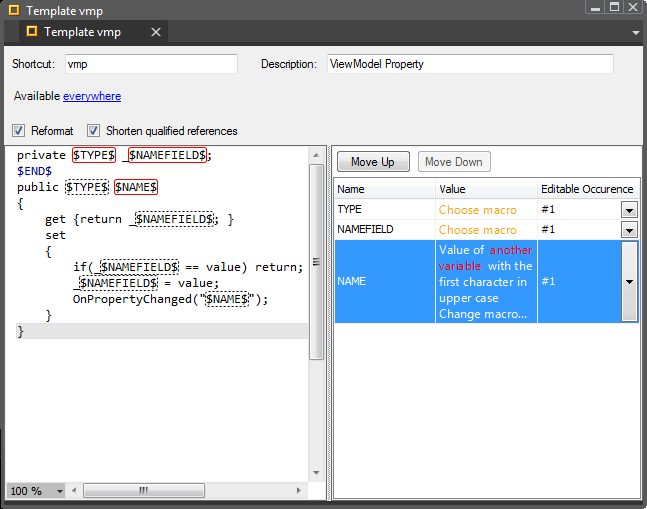Select the NAMEFIELD variable row
Screen dimensions: 647x509
click(x=486, y=229)
